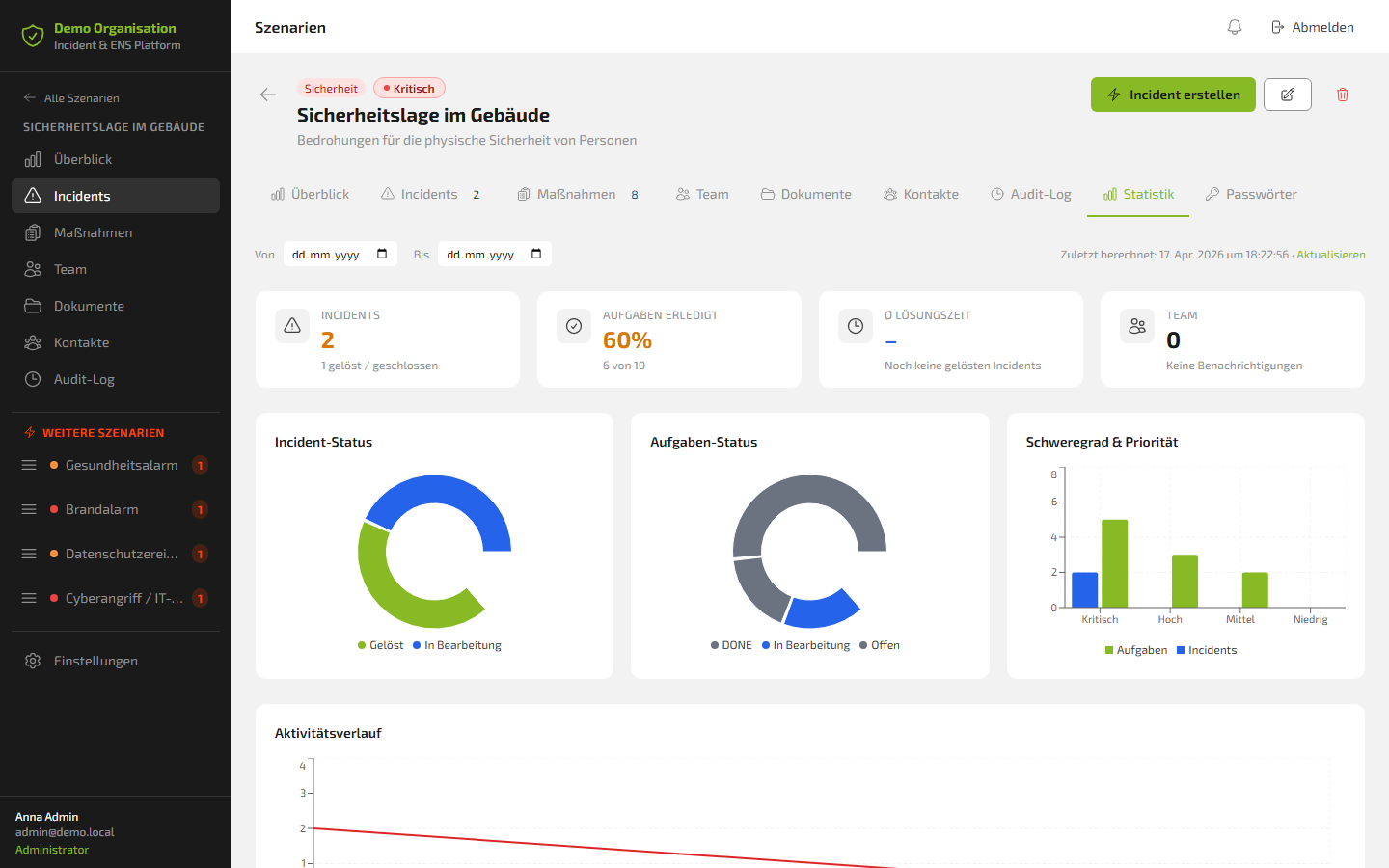Open the Datenschutzverletzung row menu icon

tap(29, 554)
